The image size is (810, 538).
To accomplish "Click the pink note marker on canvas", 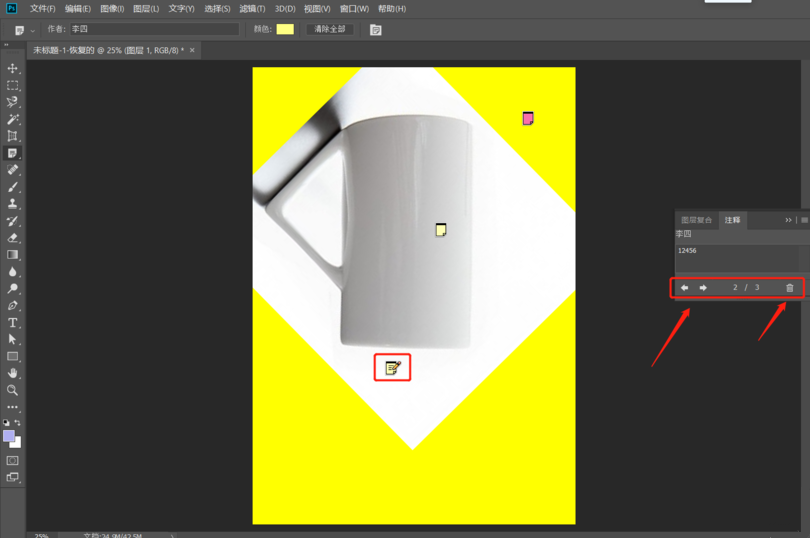I will point(528,118).
